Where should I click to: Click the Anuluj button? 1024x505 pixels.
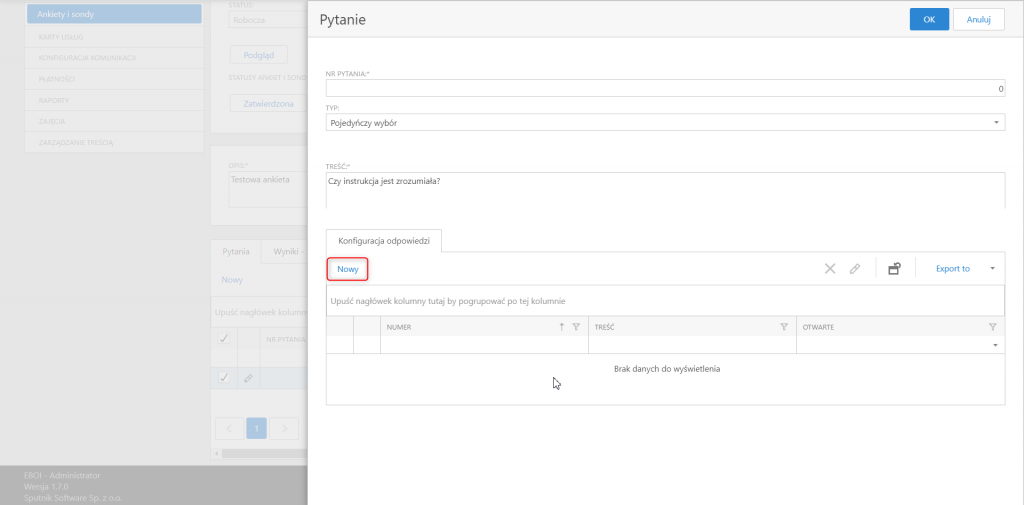979,20
